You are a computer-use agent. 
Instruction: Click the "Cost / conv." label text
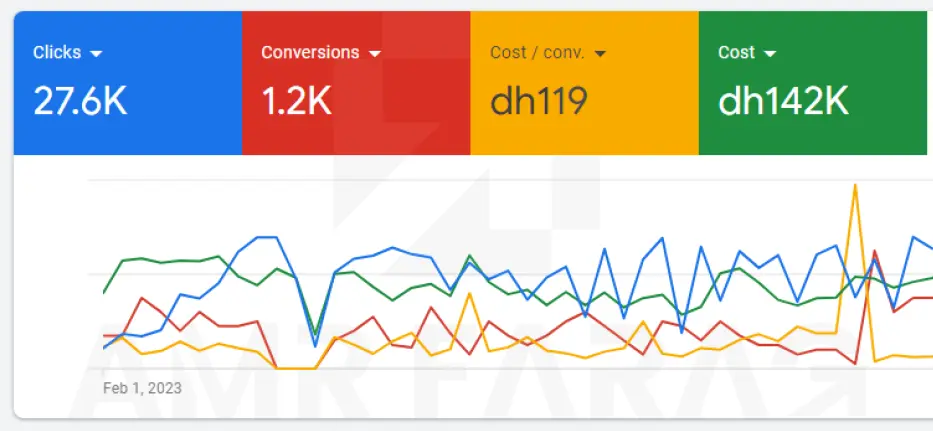point(537,52)
